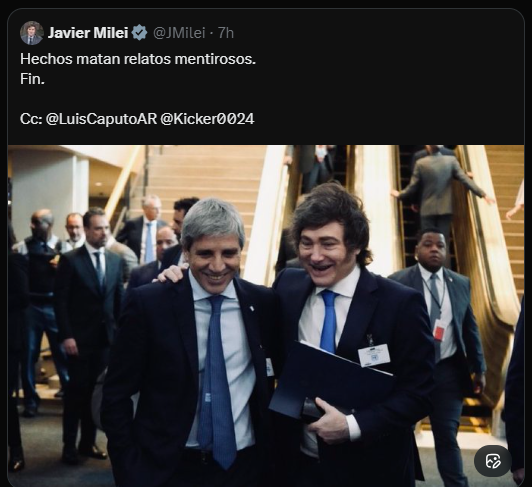Viewport: 532px width, 487px height.
Task: Select the text 'Hechos matan relatos mentirosos.'
Action: pyautogui.click(x=138, y=59)
